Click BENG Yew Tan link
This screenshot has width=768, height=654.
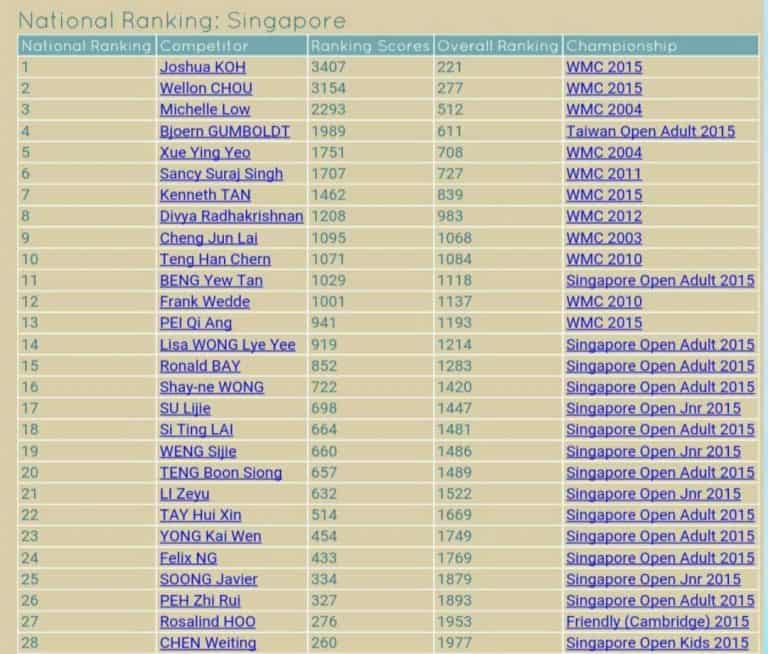[x=211, y=281]
